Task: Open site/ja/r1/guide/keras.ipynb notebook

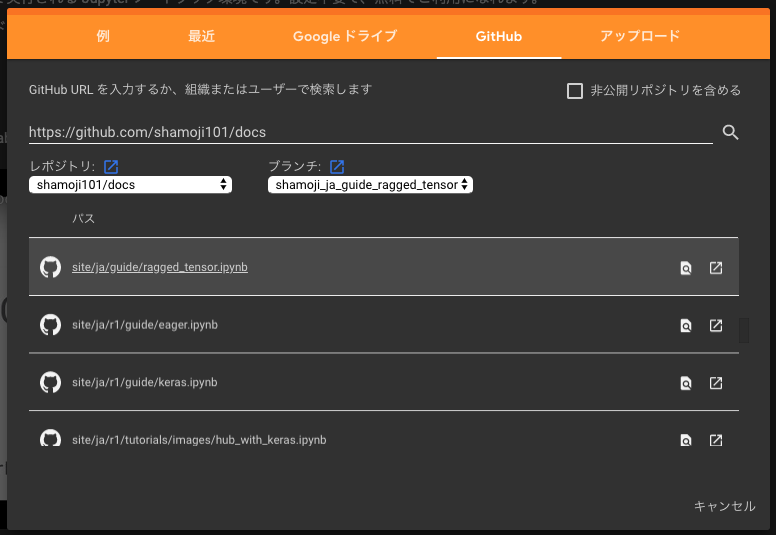Action: coord(145,382)
